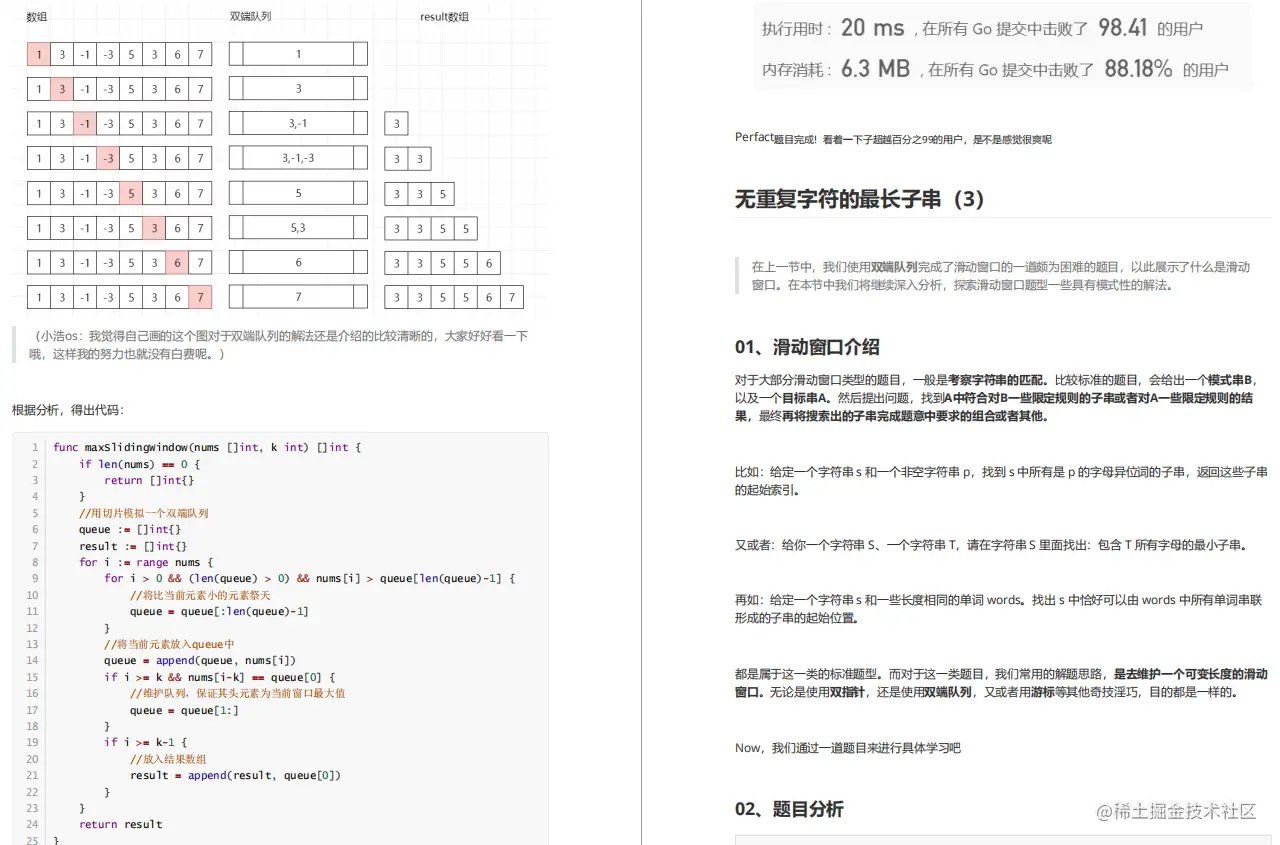This screenshot has height=845, width=1280.
Task: Click the '98.41' percentage value
Action: tap(1123, 28)
